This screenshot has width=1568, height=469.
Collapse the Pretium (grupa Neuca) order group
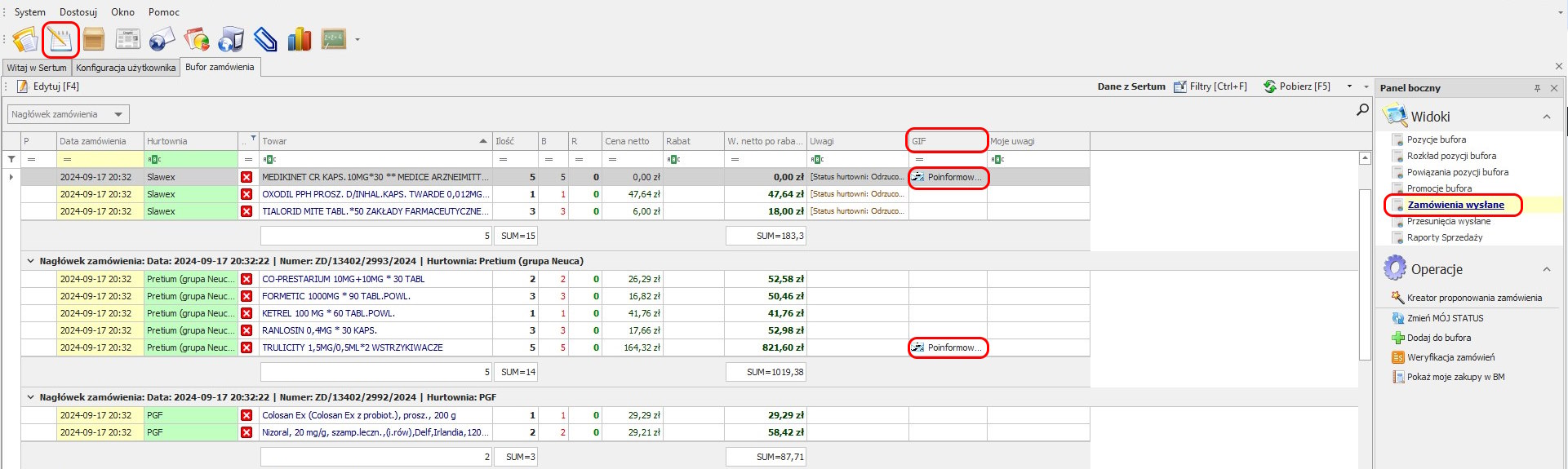30,262
